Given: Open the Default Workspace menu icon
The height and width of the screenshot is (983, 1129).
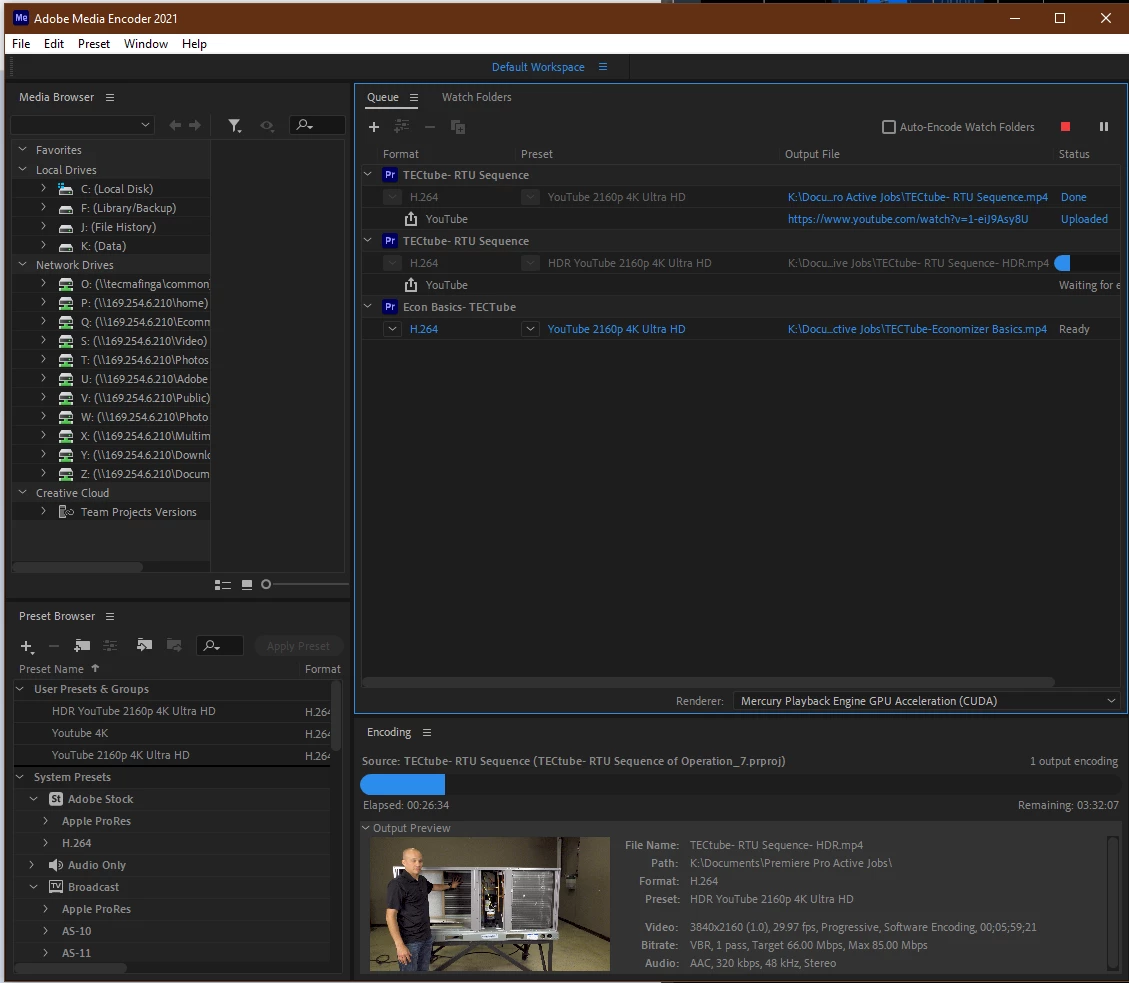Looking at the screenshot, I should point(603,67).
